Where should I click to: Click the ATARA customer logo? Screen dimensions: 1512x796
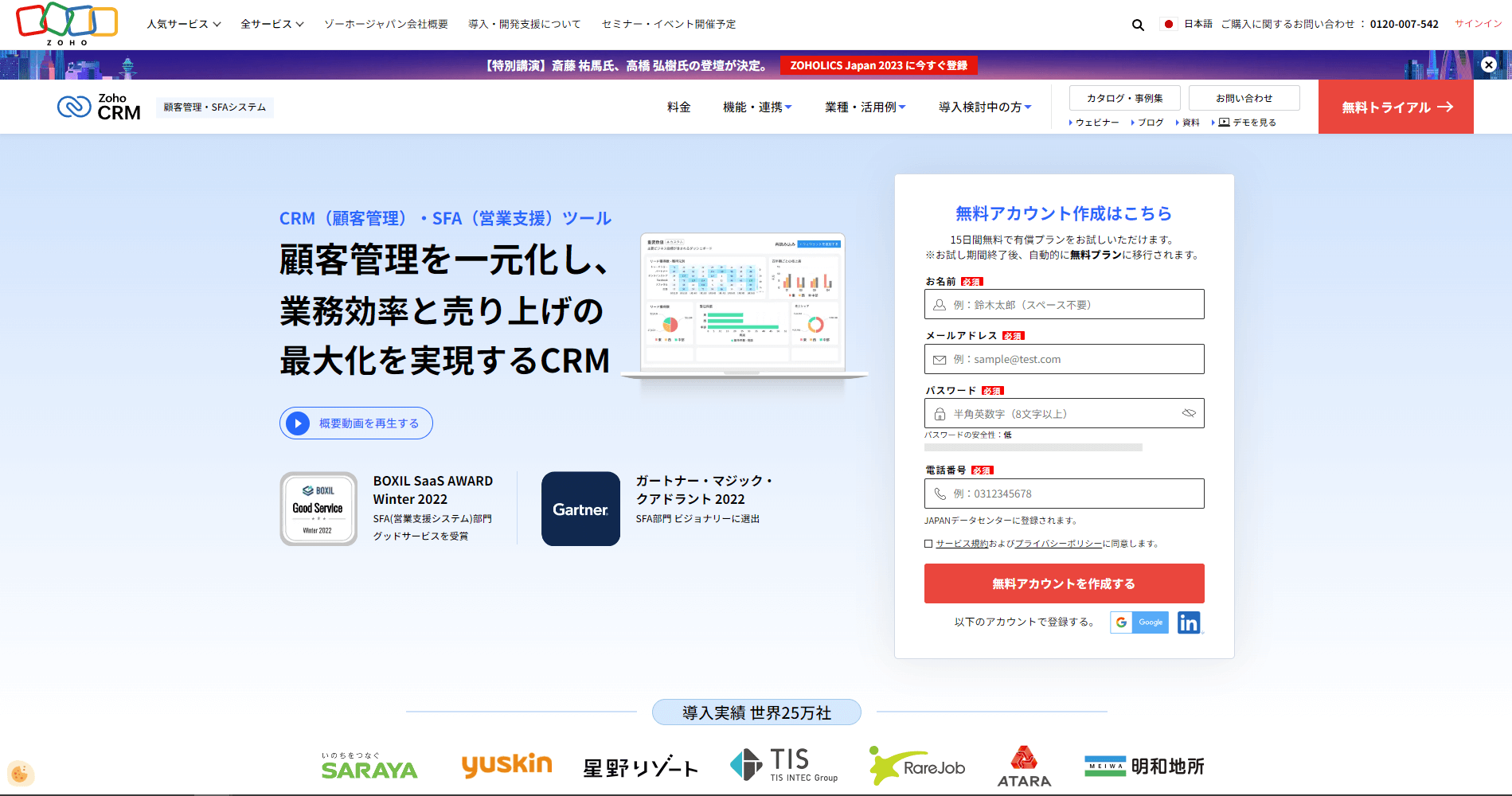(x=1024, y=767)
